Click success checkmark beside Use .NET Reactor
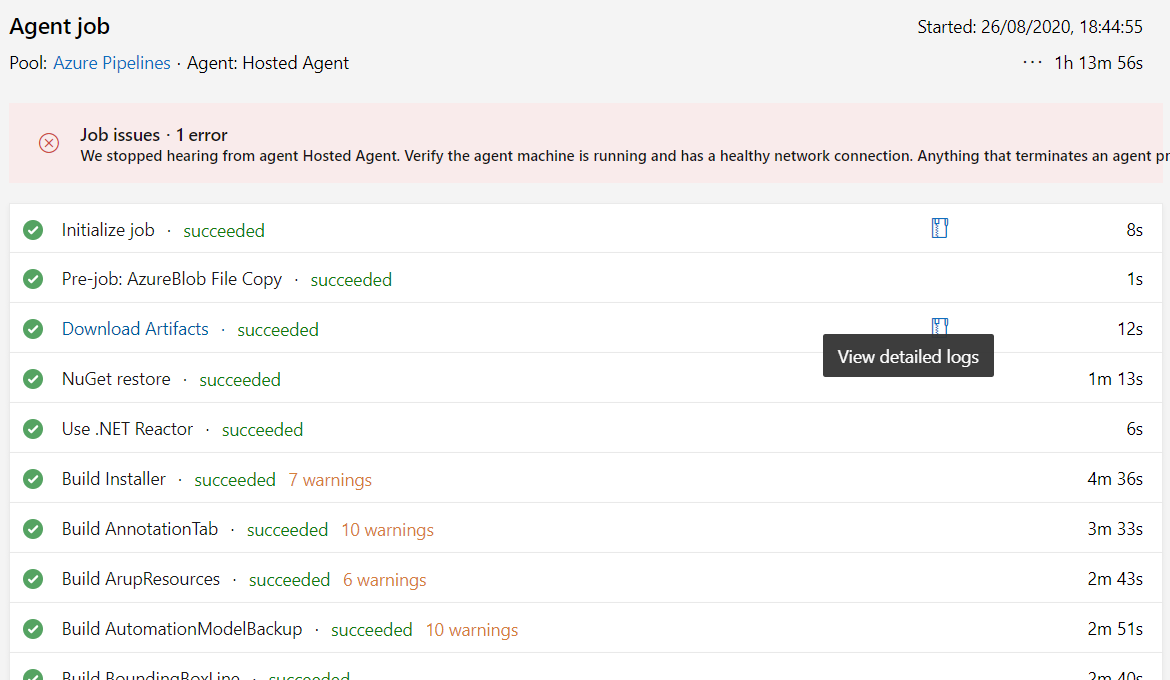The height and width of the screenshot is (680, 1170). click(x=33, y=428)
